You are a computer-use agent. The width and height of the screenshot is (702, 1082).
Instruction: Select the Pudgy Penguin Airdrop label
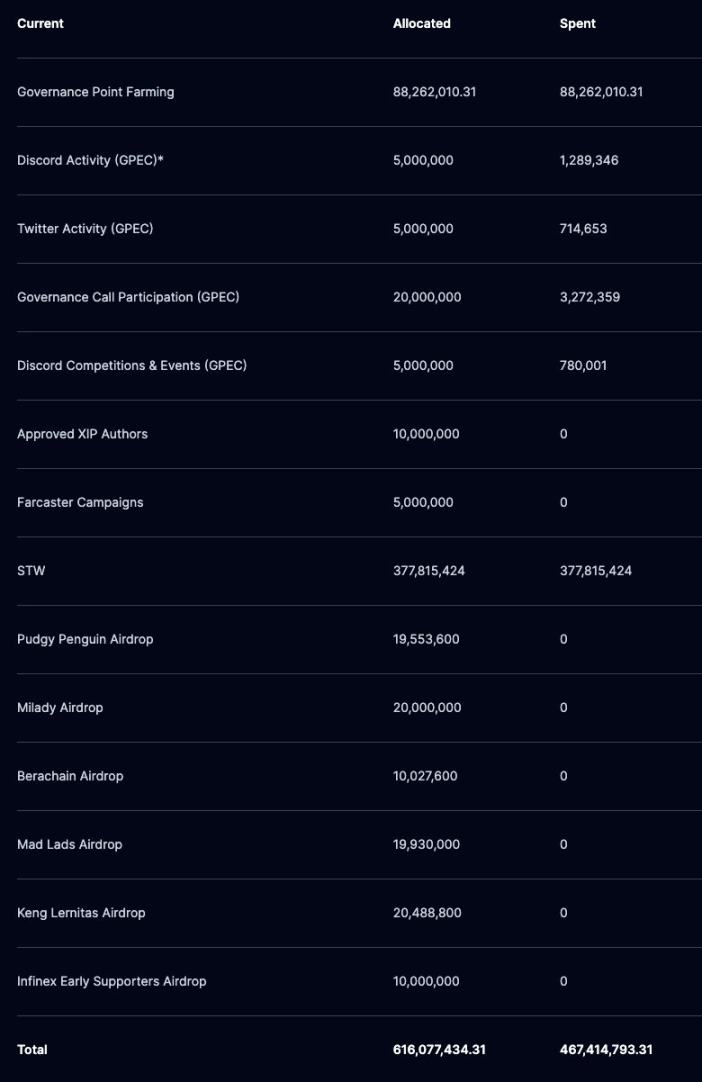[x=85, y=639]
